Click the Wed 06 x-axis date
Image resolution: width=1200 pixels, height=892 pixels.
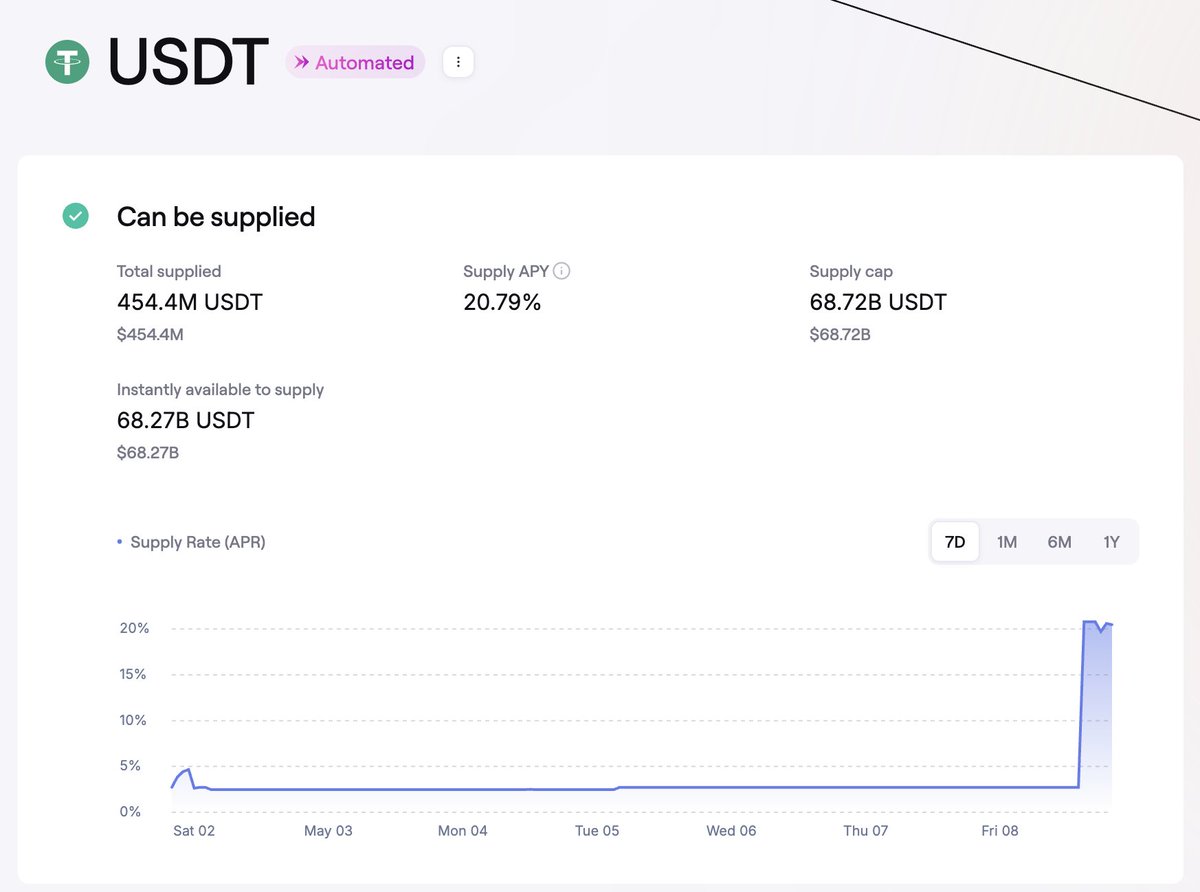point(731,831)
